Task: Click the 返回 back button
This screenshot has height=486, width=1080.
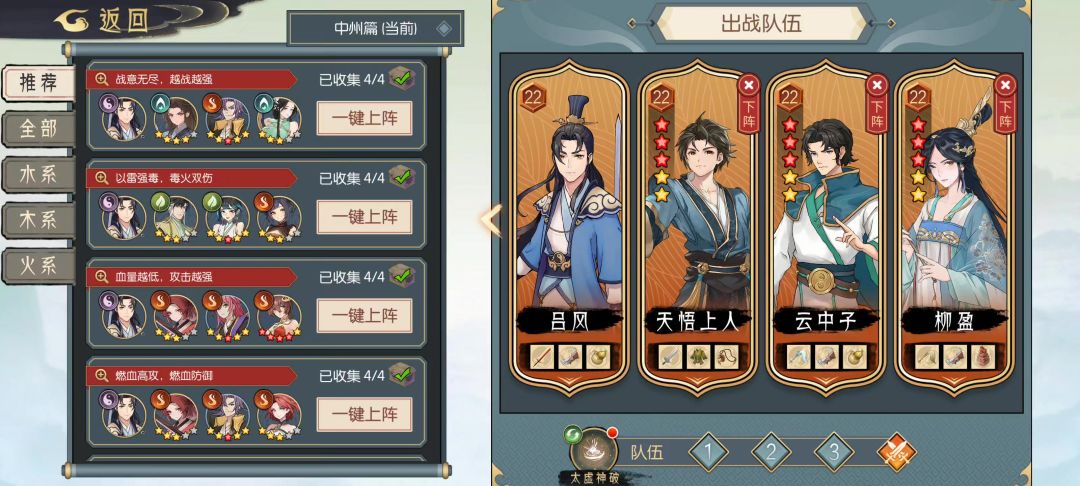Action: (103, 20)
